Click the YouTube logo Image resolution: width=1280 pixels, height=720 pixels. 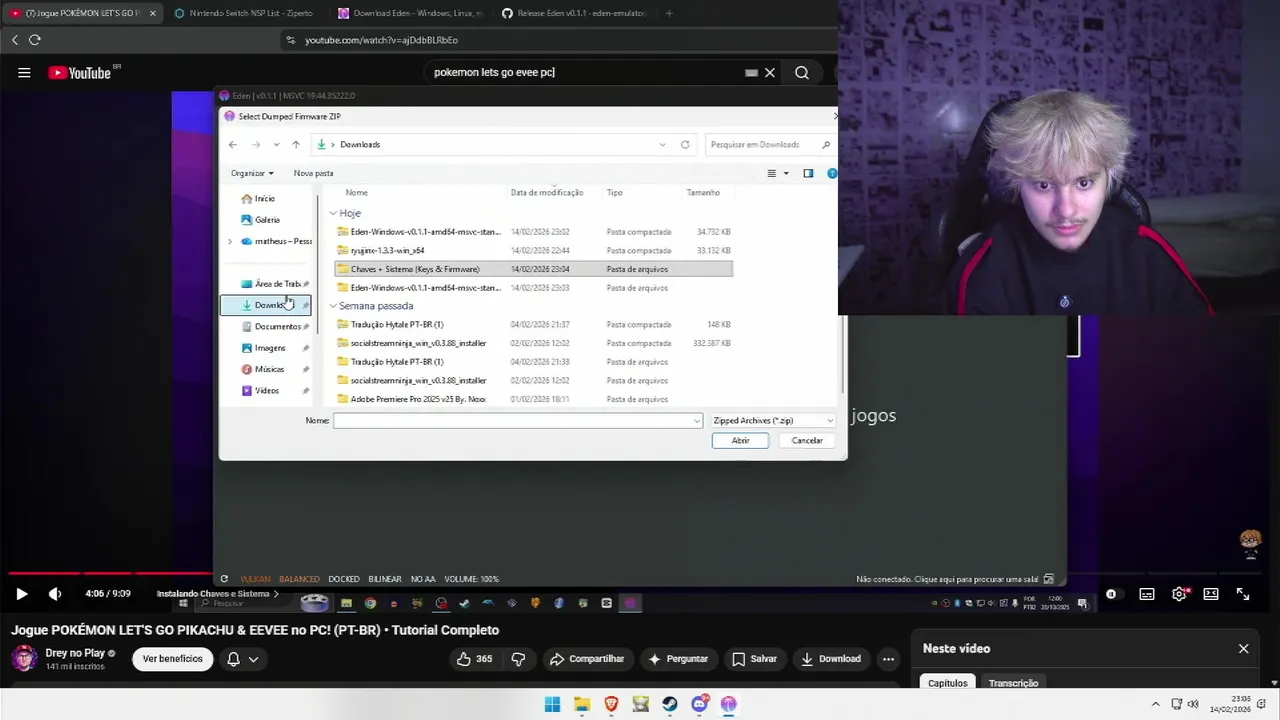[x=80, y=73]
